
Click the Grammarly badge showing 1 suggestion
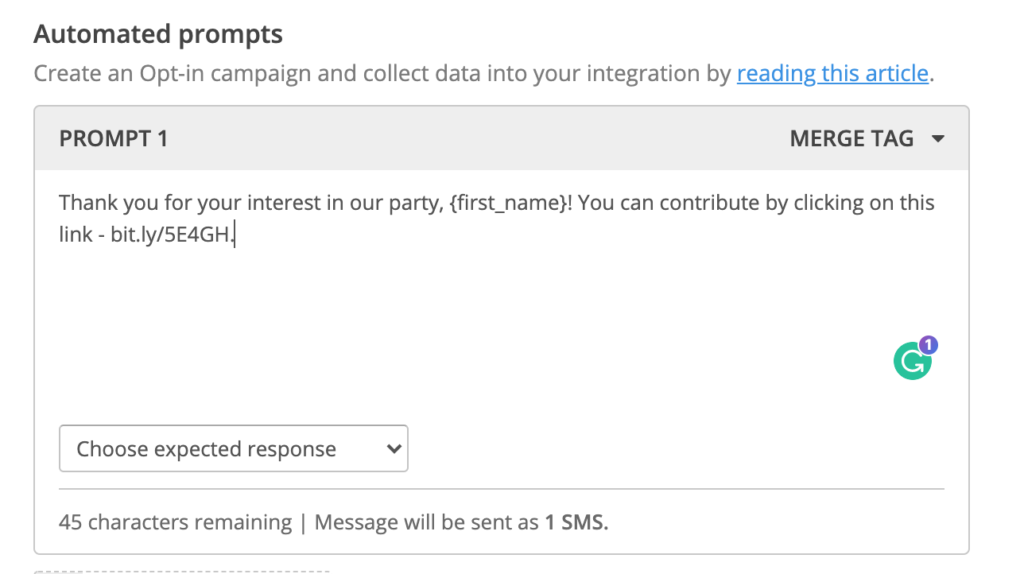tap(928, 344)
